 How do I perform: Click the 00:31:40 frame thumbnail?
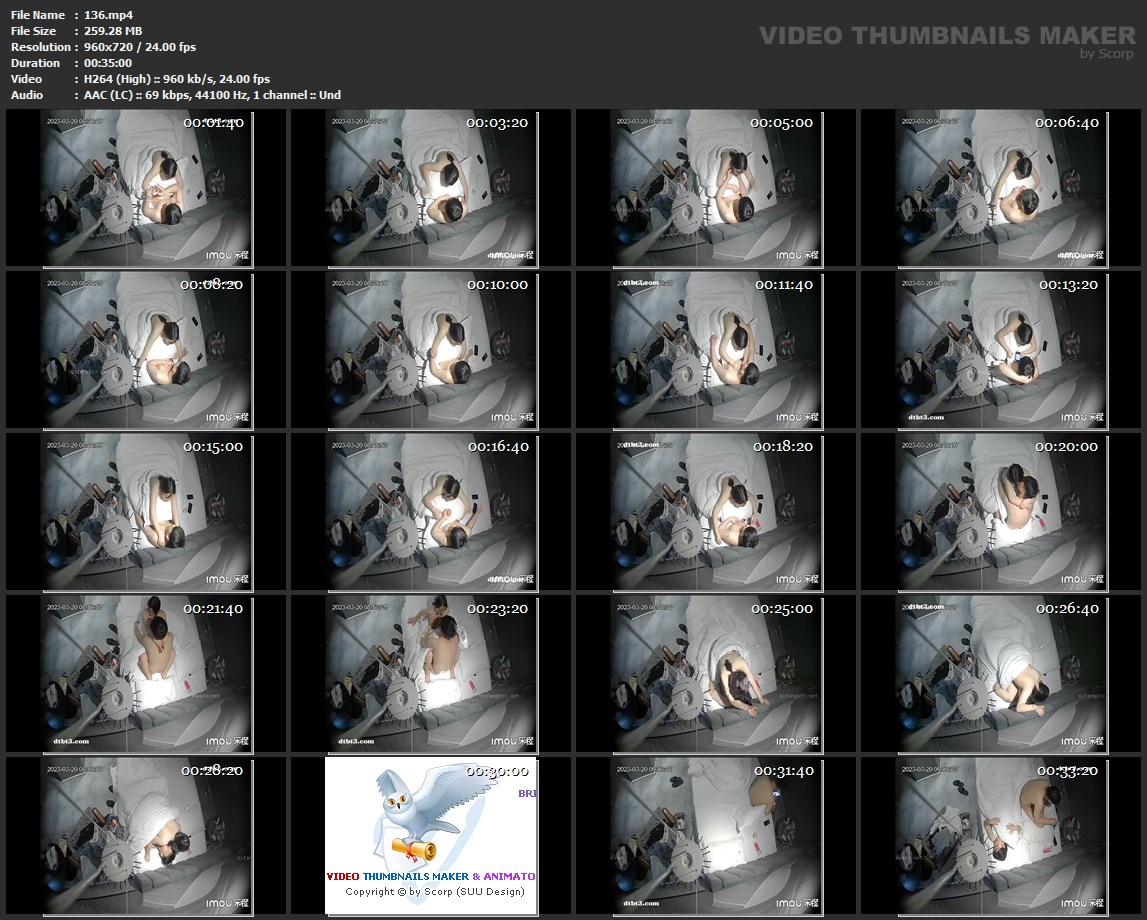click(x=715, y=836)
